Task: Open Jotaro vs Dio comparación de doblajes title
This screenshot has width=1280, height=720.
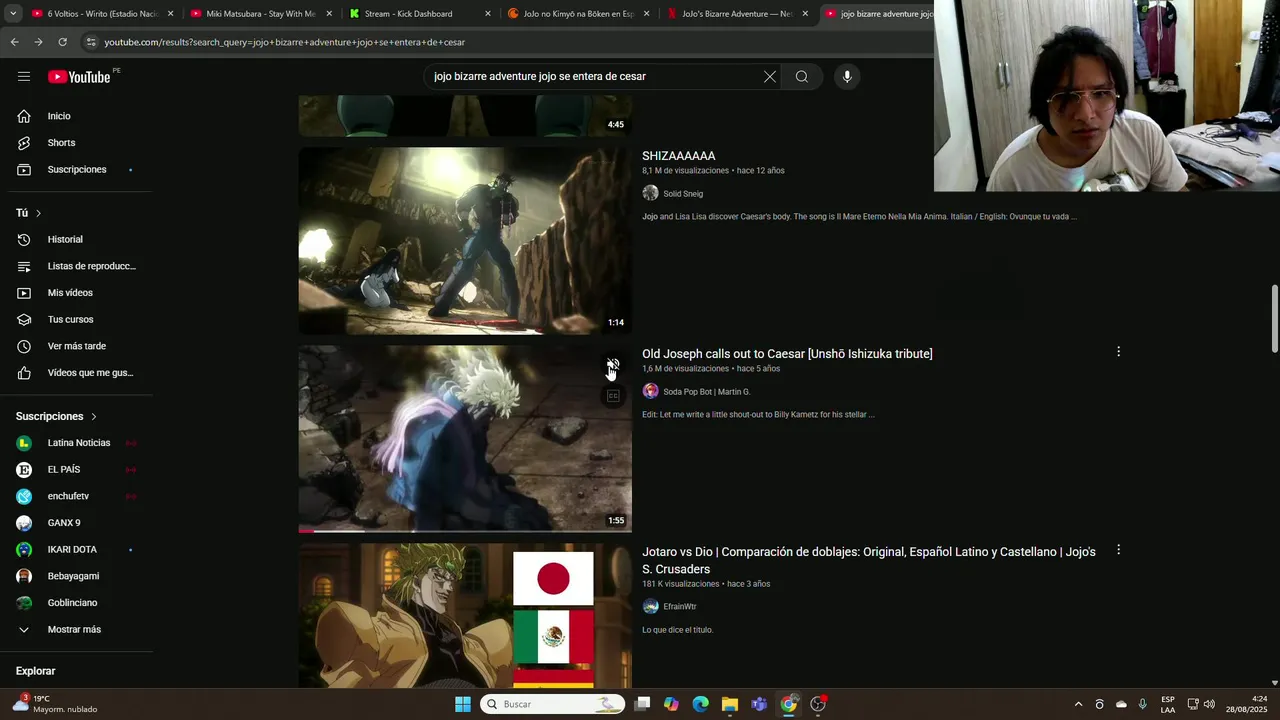Action: [x=869, y=560]
